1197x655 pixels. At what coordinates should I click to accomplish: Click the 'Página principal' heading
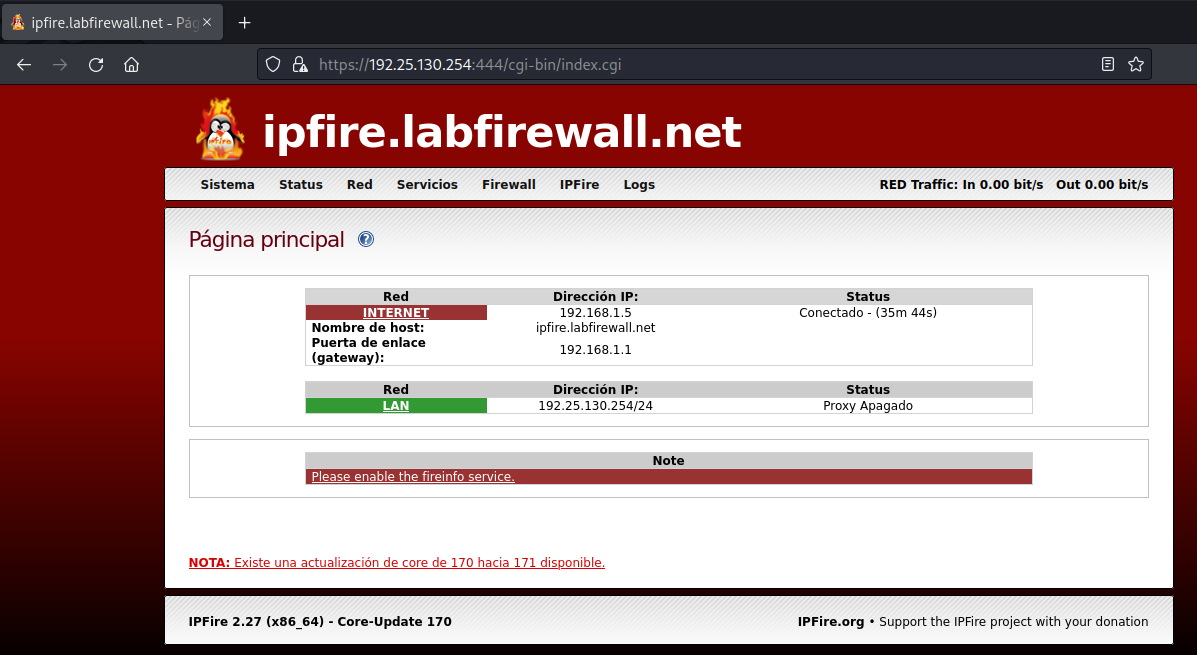pos(266,240)
